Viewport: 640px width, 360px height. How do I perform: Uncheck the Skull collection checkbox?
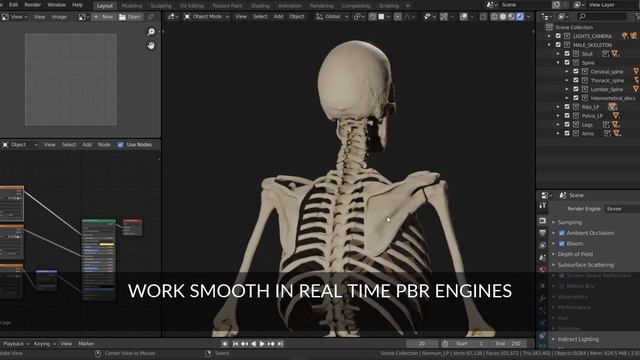click(567, 54)
